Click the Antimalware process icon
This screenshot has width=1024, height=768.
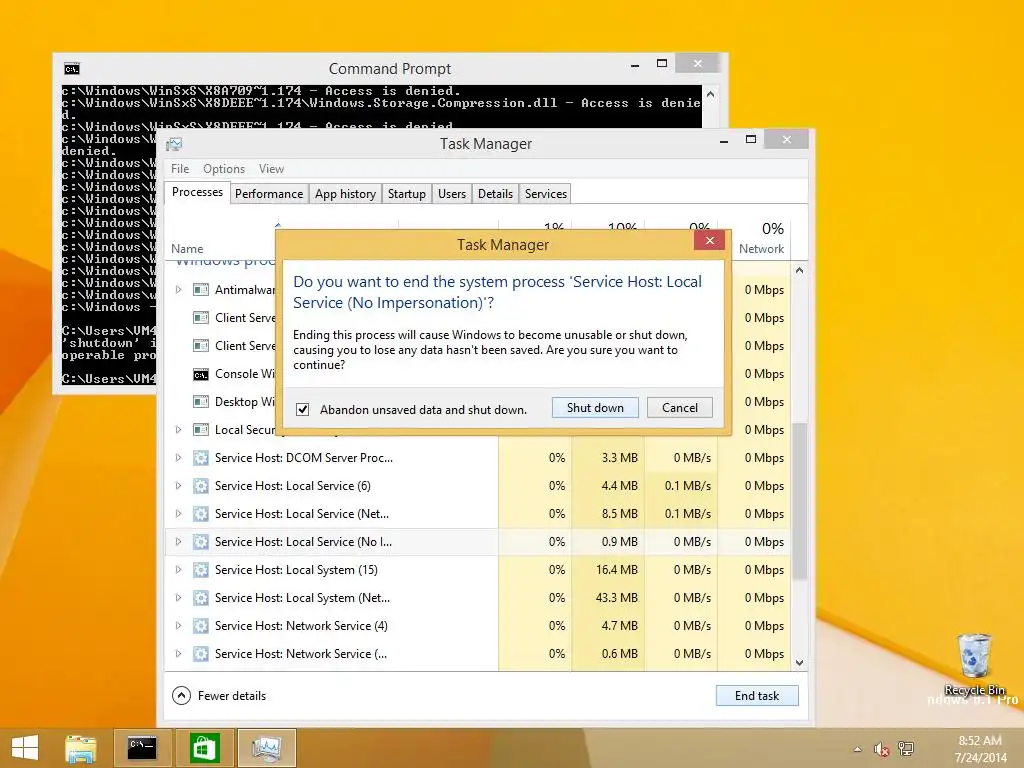[x=201, y=289]
